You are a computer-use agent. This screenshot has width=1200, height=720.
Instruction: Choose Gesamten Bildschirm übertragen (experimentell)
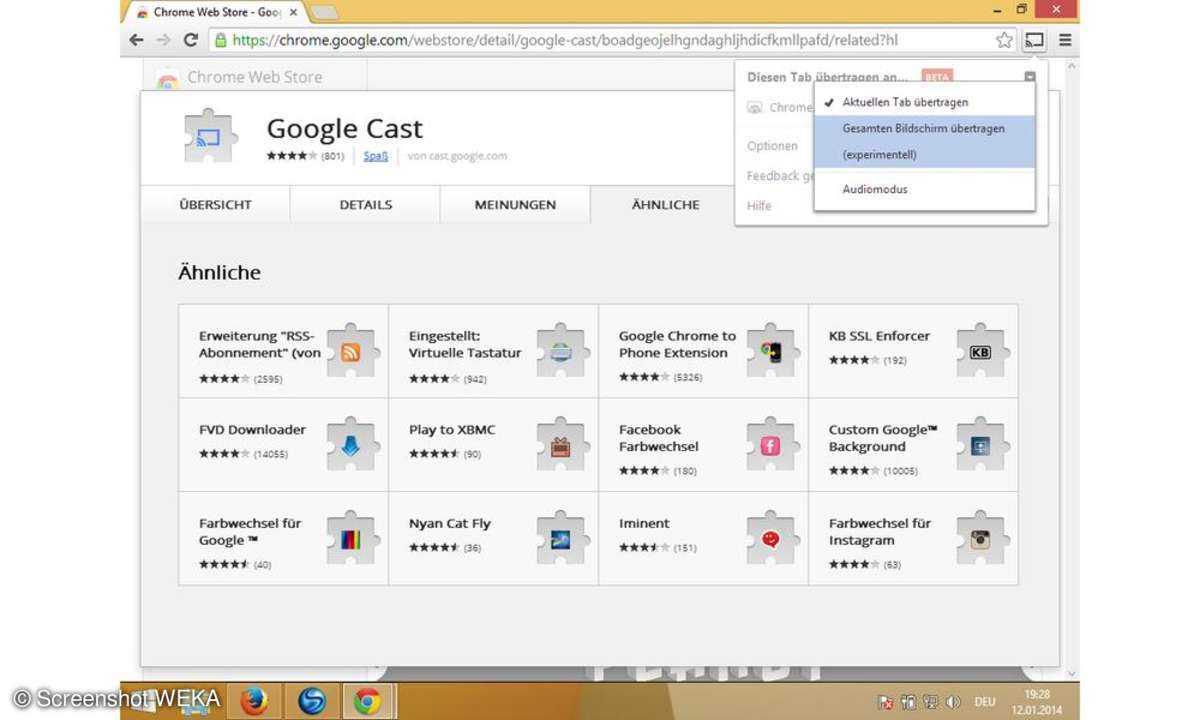coord(924,141)
